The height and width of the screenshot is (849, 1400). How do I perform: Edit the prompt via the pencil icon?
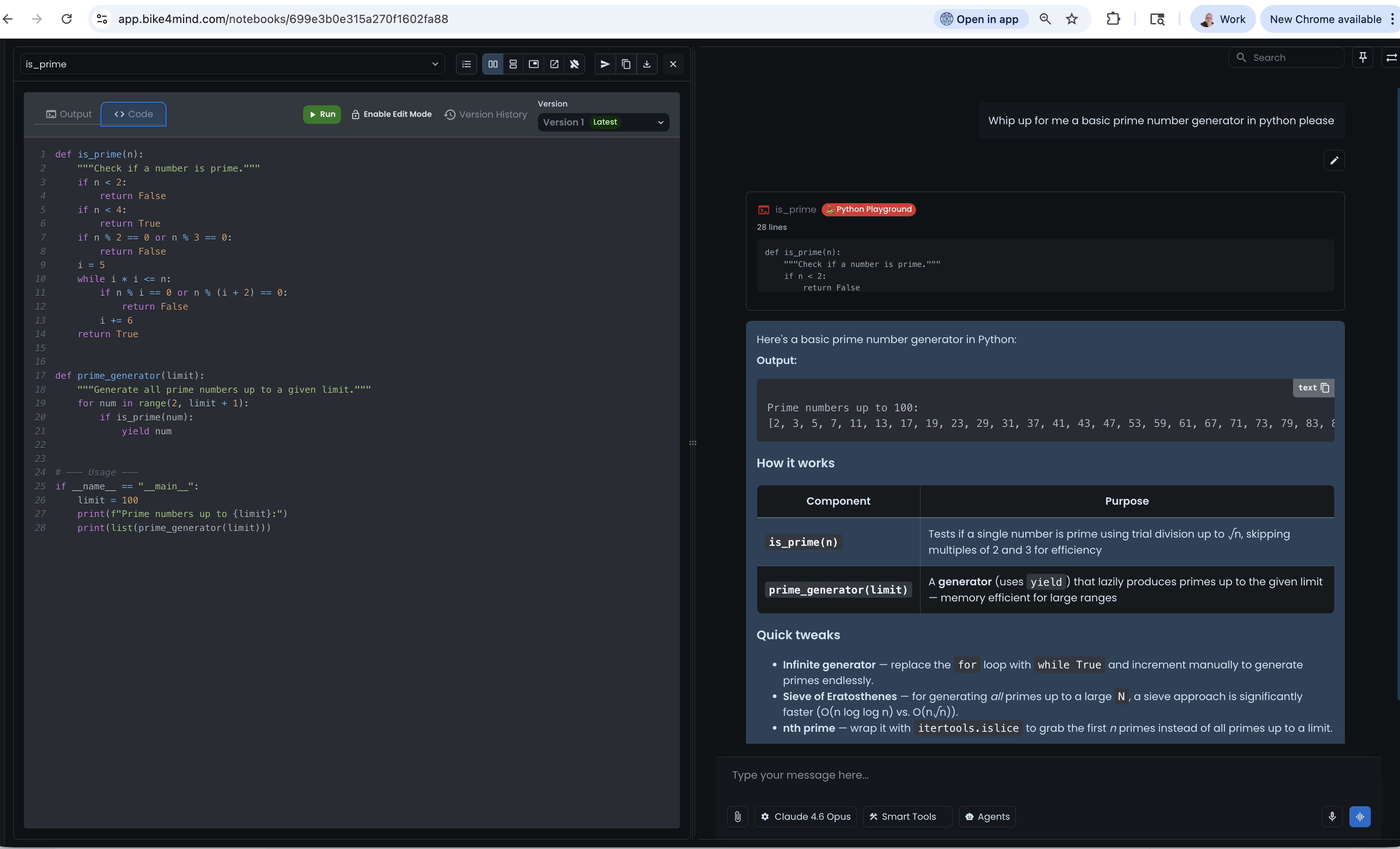point(1335,160)
